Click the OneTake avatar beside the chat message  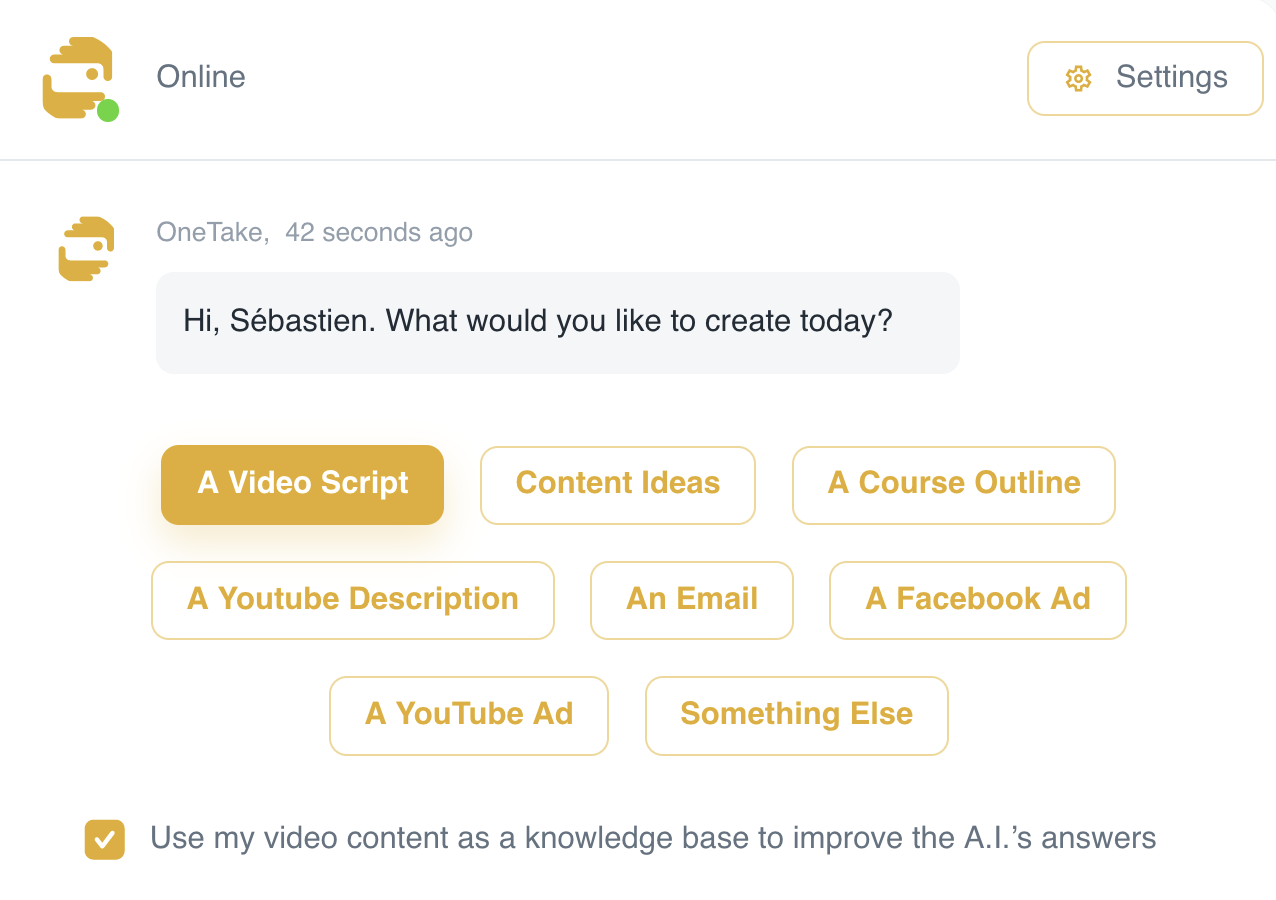[x=85, y=248]
